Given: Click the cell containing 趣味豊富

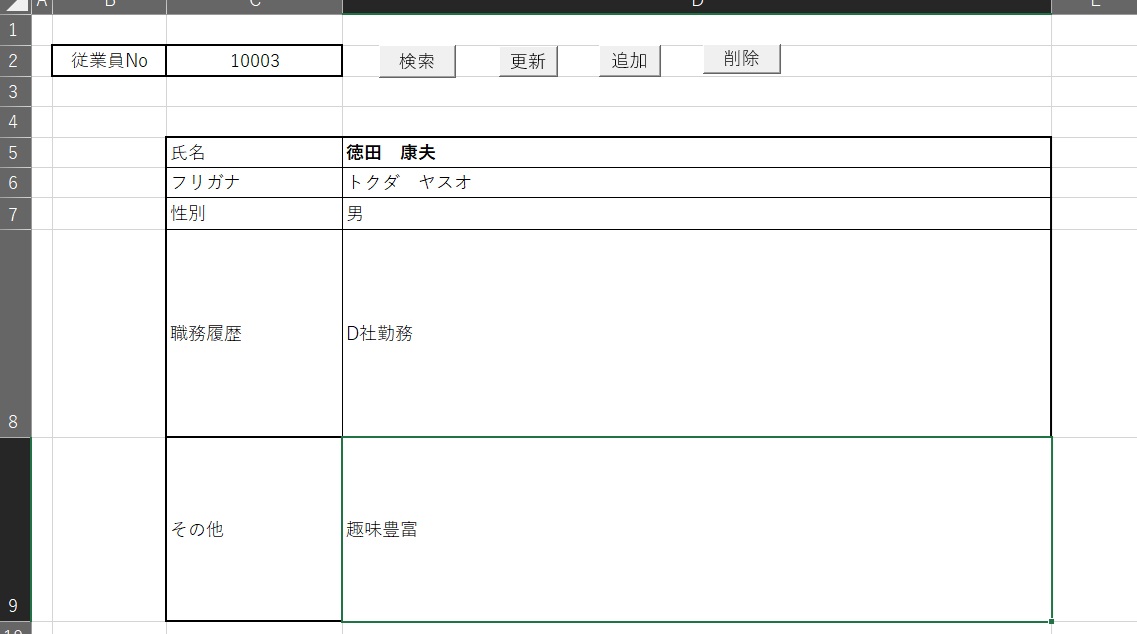Looking at the screenshot, I should pyautogui.click(x=696, y=530).
